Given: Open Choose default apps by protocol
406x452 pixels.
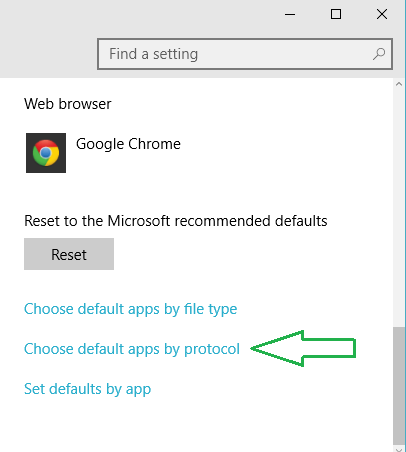Looking at the screenshot, I should point(132,349).
